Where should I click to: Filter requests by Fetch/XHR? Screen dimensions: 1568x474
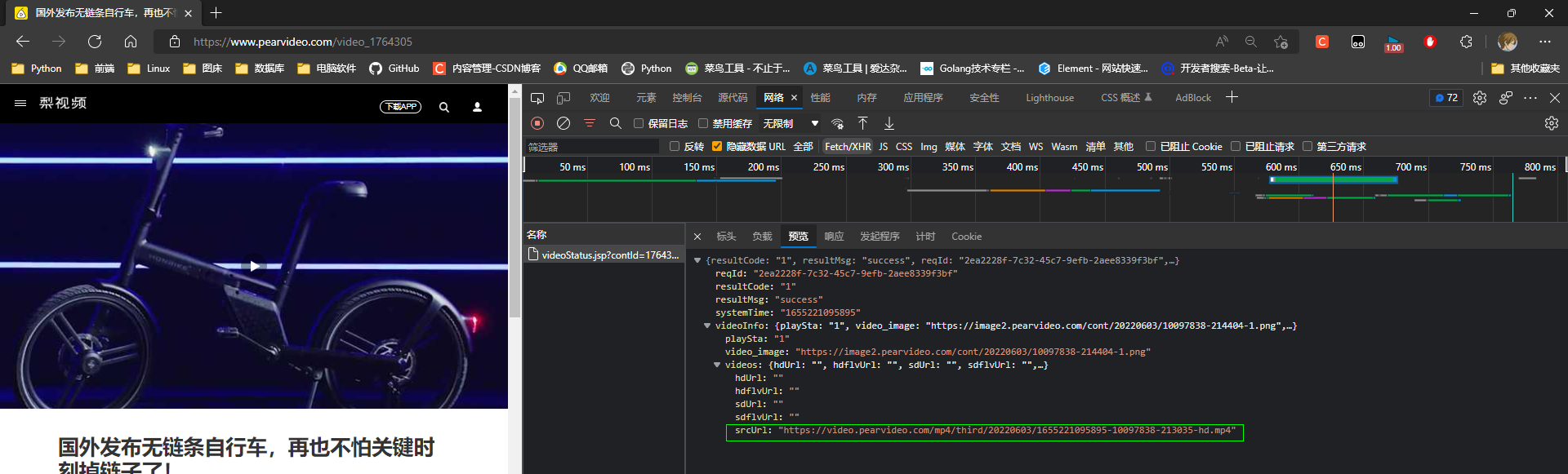click(x=848, y=147)
